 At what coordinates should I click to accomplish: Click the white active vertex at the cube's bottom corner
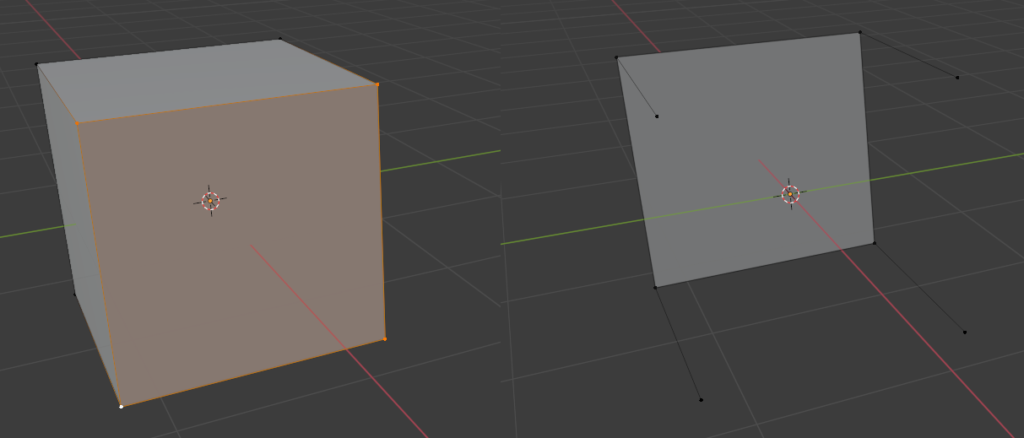pos(121,406)
